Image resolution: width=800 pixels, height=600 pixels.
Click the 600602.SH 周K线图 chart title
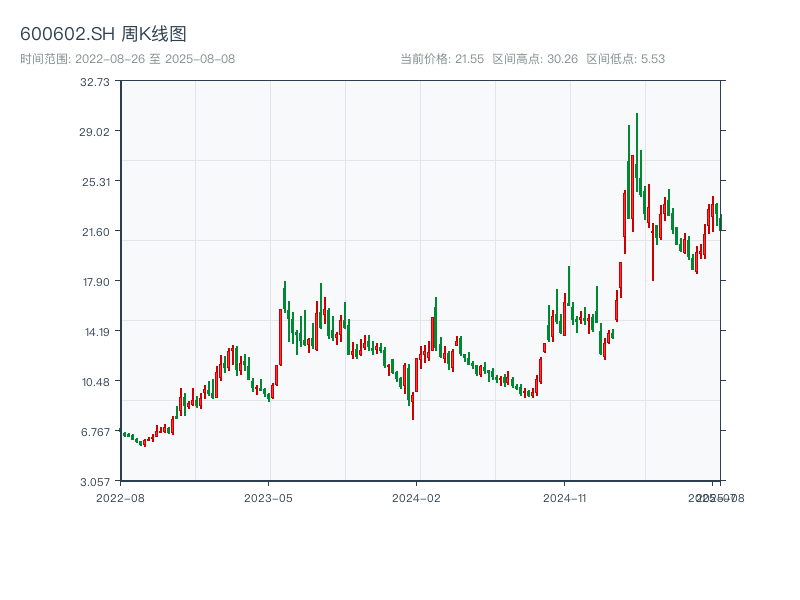pos(103,35)
